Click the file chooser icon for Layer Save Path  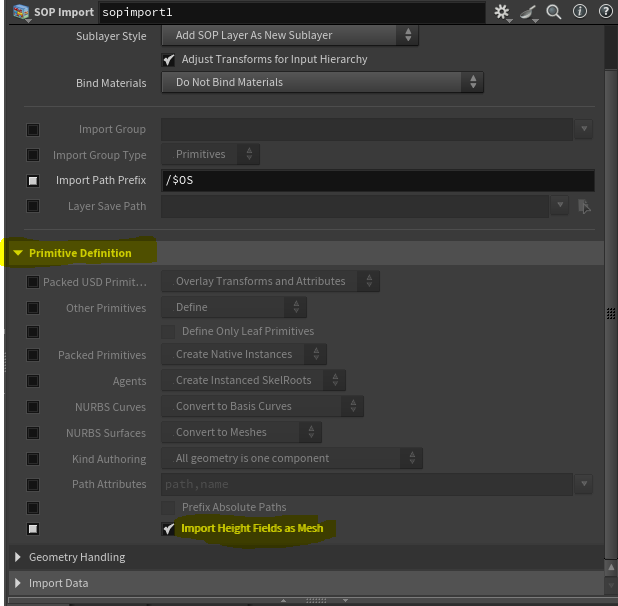(x=585, y=206)
